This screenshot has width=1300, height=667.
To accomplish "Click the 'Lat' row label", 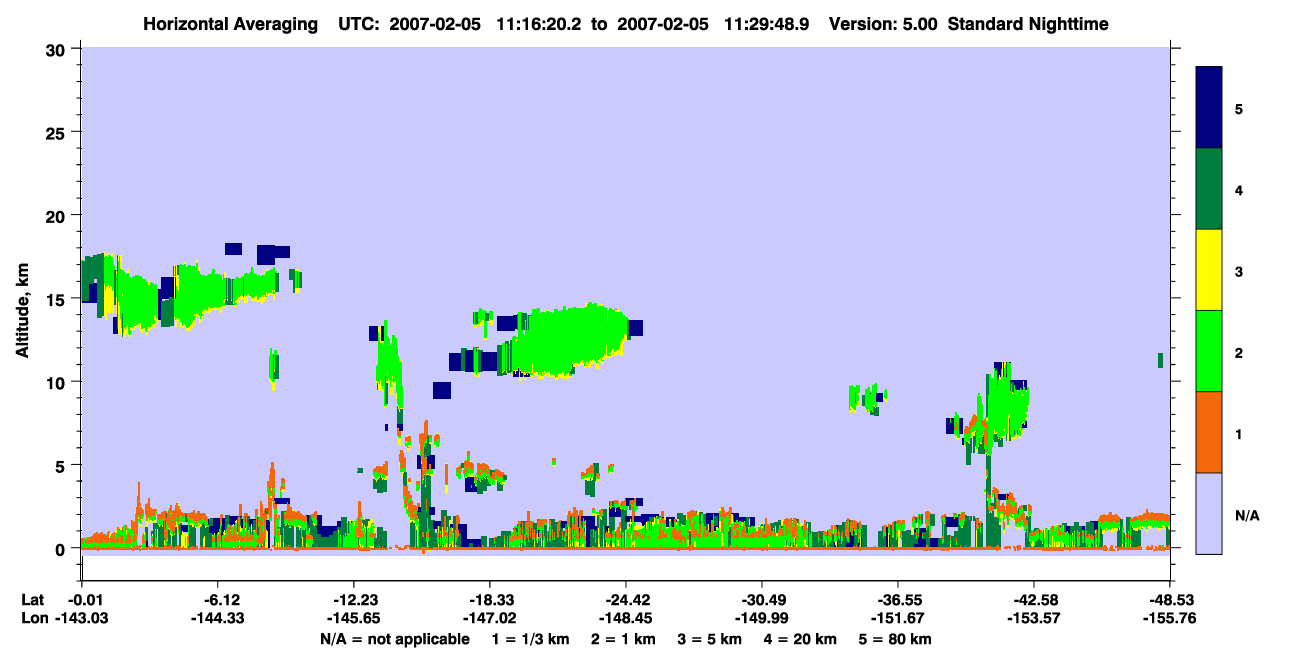I will [32, 599].
